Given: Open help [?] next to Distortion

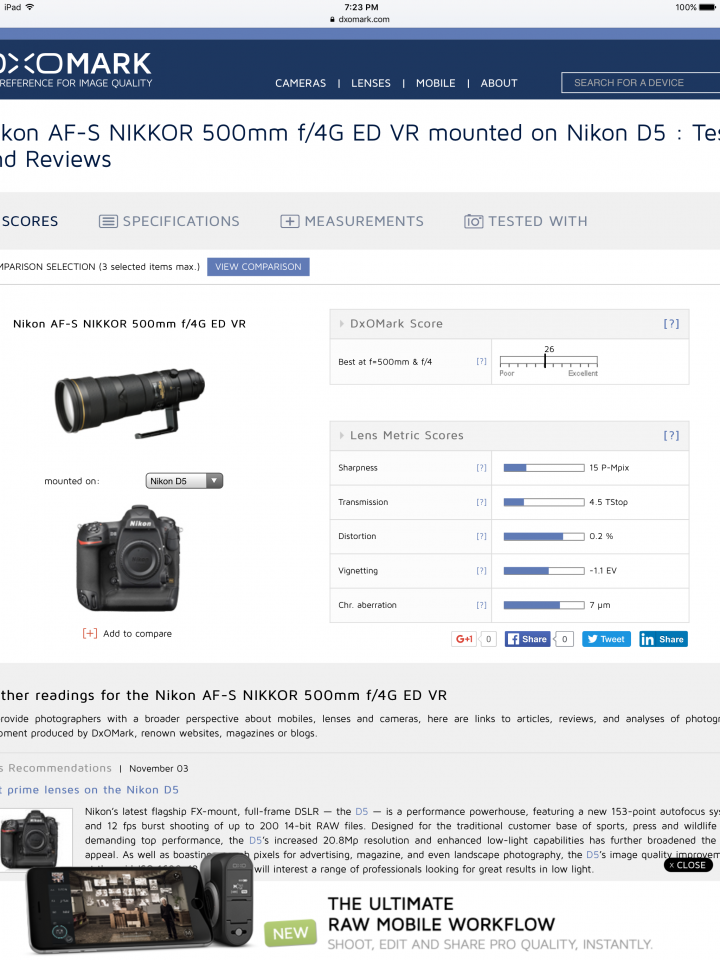Looking at the screenshot, I should [482, 536].
